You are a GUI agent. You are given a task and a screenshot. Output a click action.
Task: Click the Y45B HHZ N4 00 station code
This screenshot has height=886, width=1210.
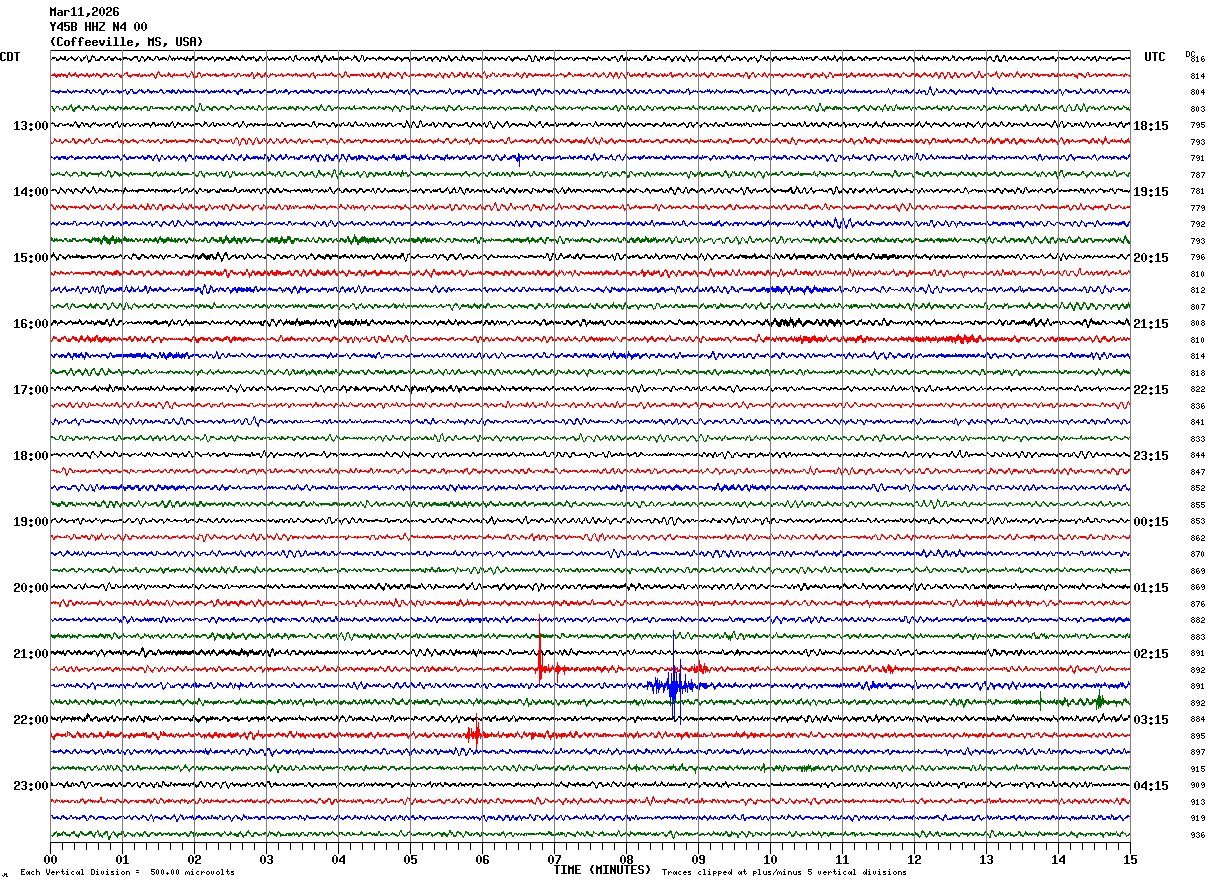[x=98, y=27]
